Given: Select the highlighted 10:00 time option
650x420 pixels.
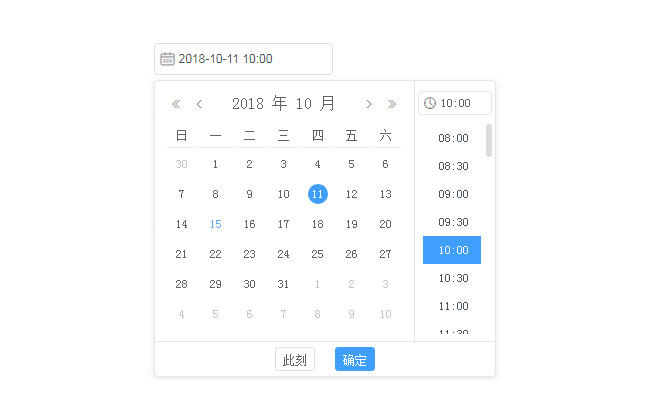Looking at the screenshot, I should coord(452,250).
